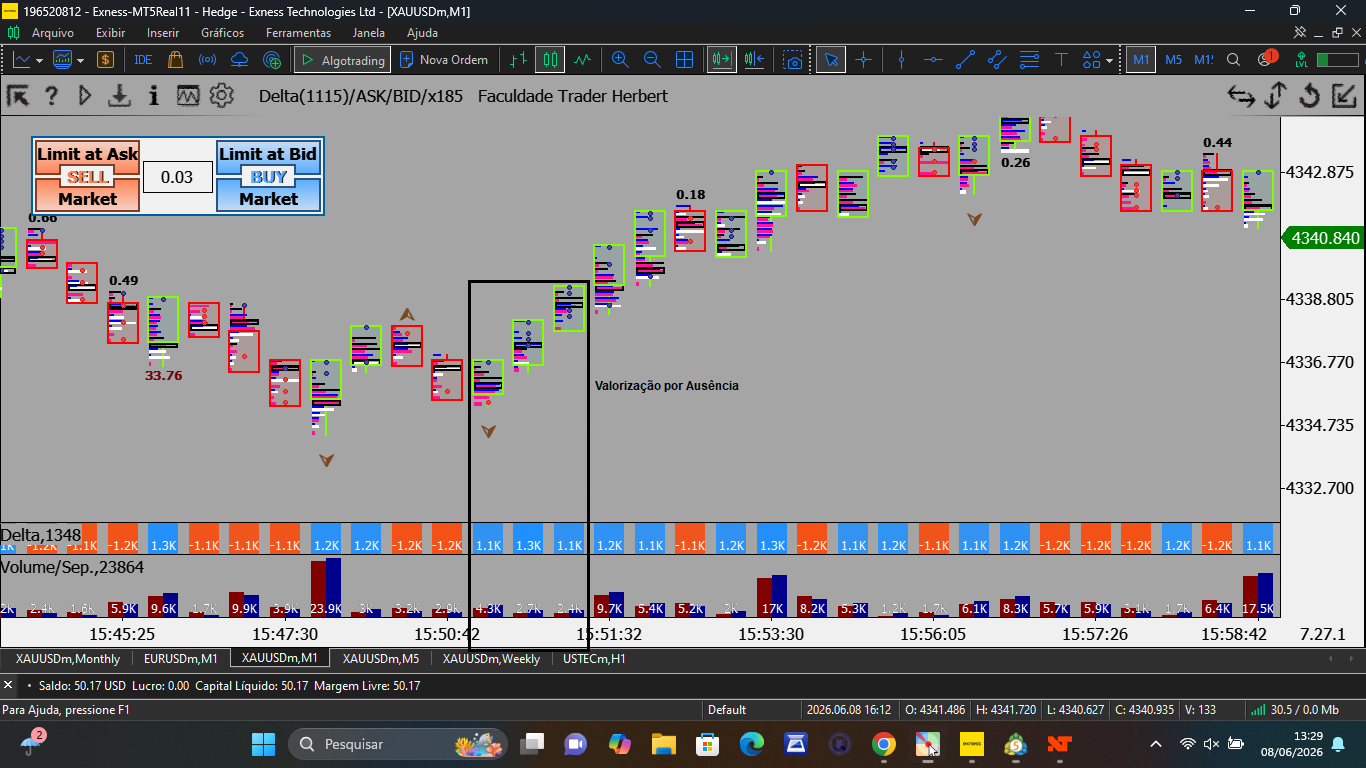Click the horizontal swap arrows icon

tap(1242, 96)
